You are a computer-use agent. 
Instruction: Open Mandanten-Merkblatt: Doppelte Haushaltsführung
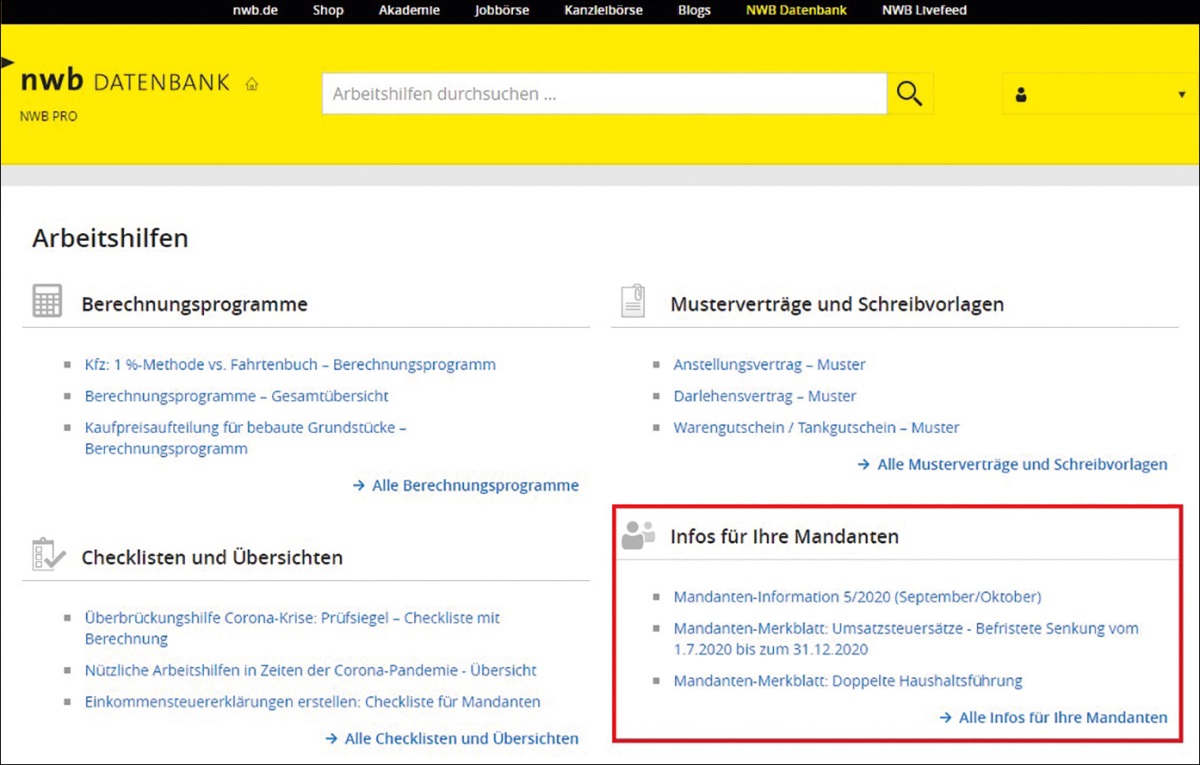point(847,681)
